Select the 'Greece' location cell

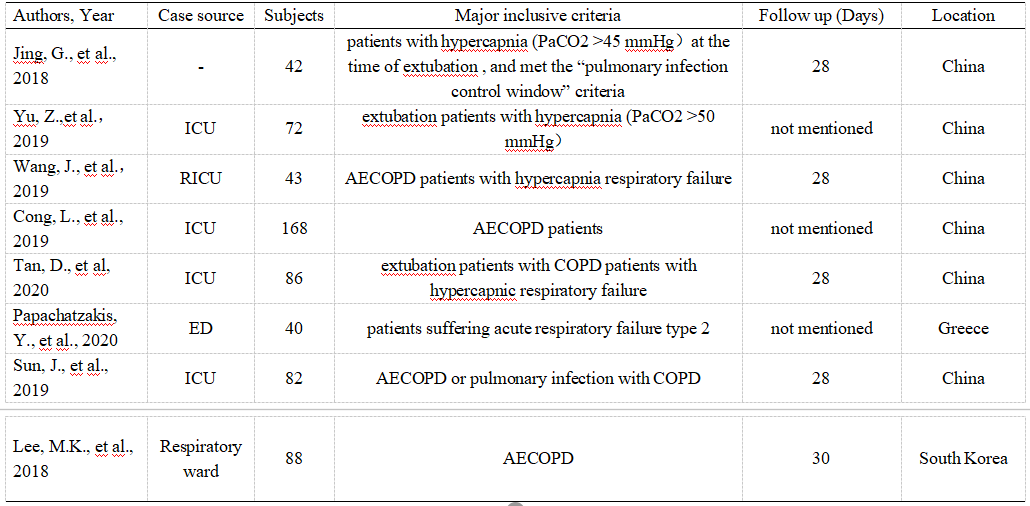(963, 328)
